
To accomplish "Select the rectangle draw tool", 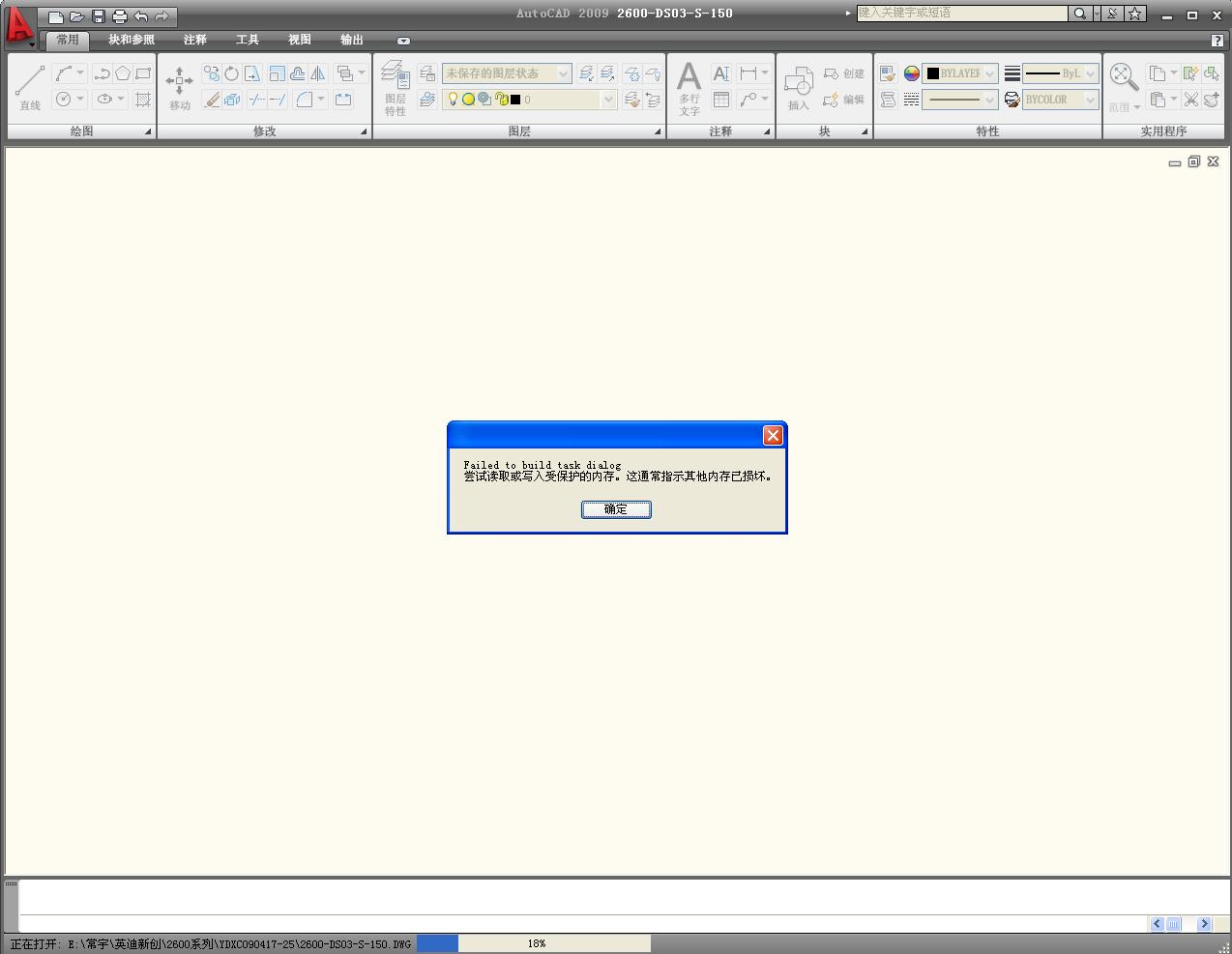I will click(143, 73).
